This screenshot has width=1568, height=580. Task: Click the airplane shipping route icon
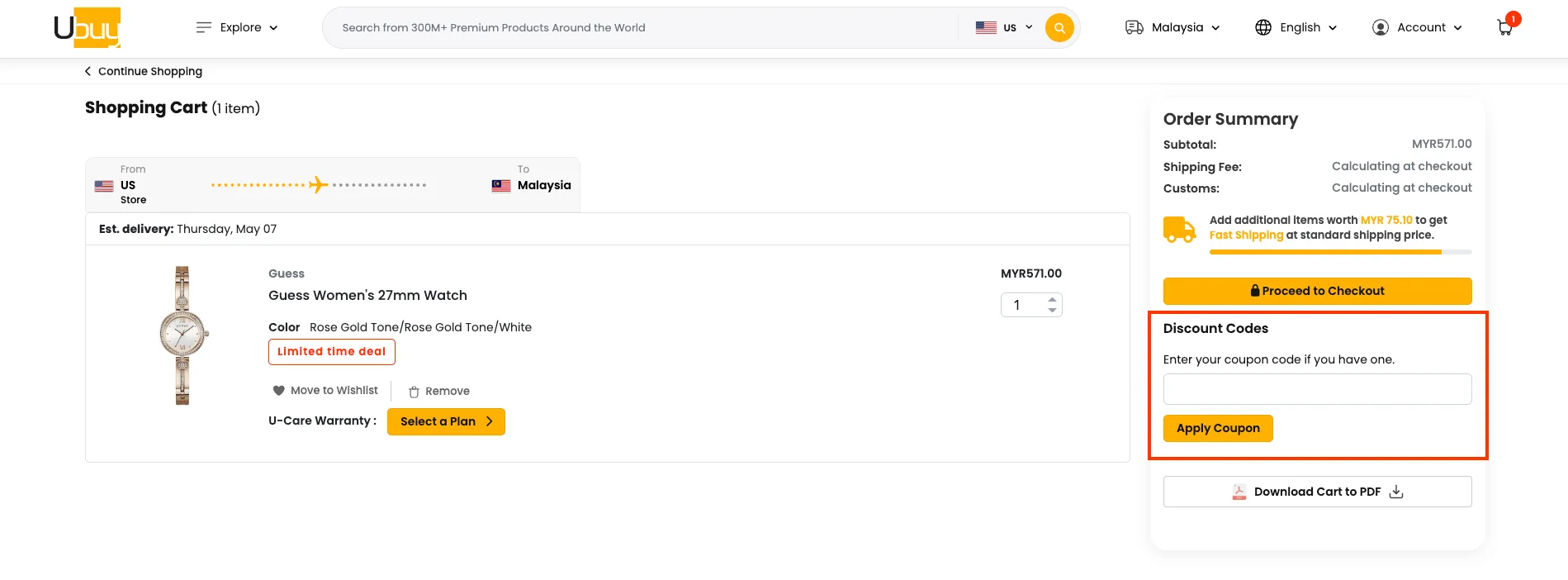tap(319, 185)
